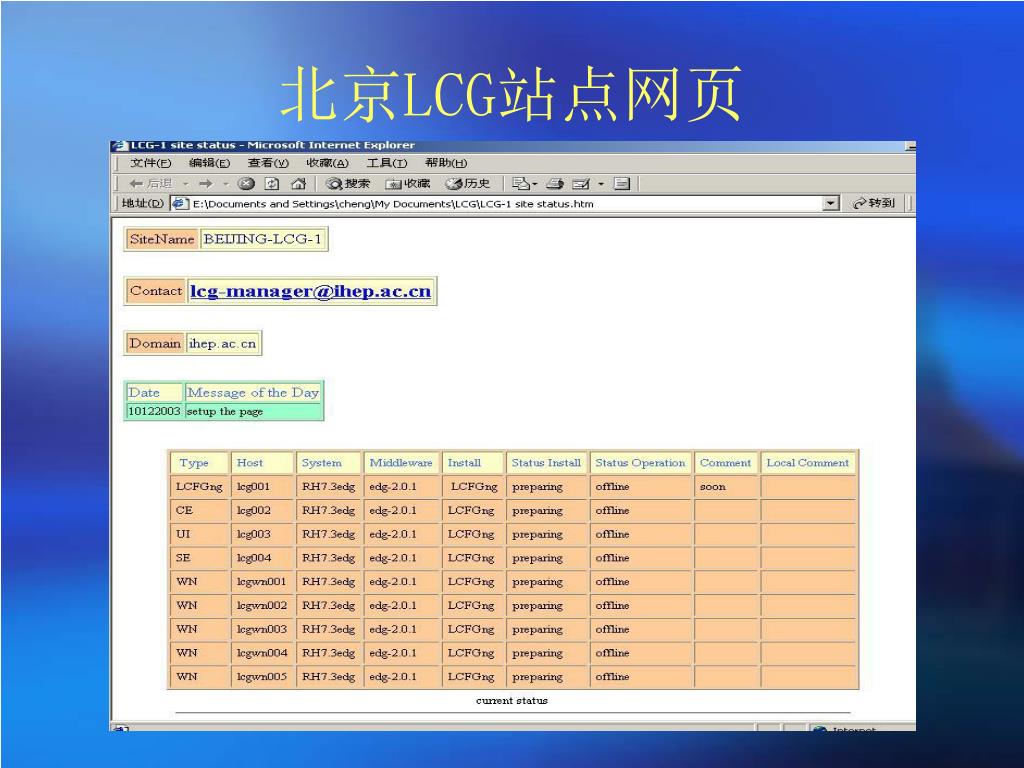
Task: Open the address bar dropdown arrow
Action: coord(830,203)
